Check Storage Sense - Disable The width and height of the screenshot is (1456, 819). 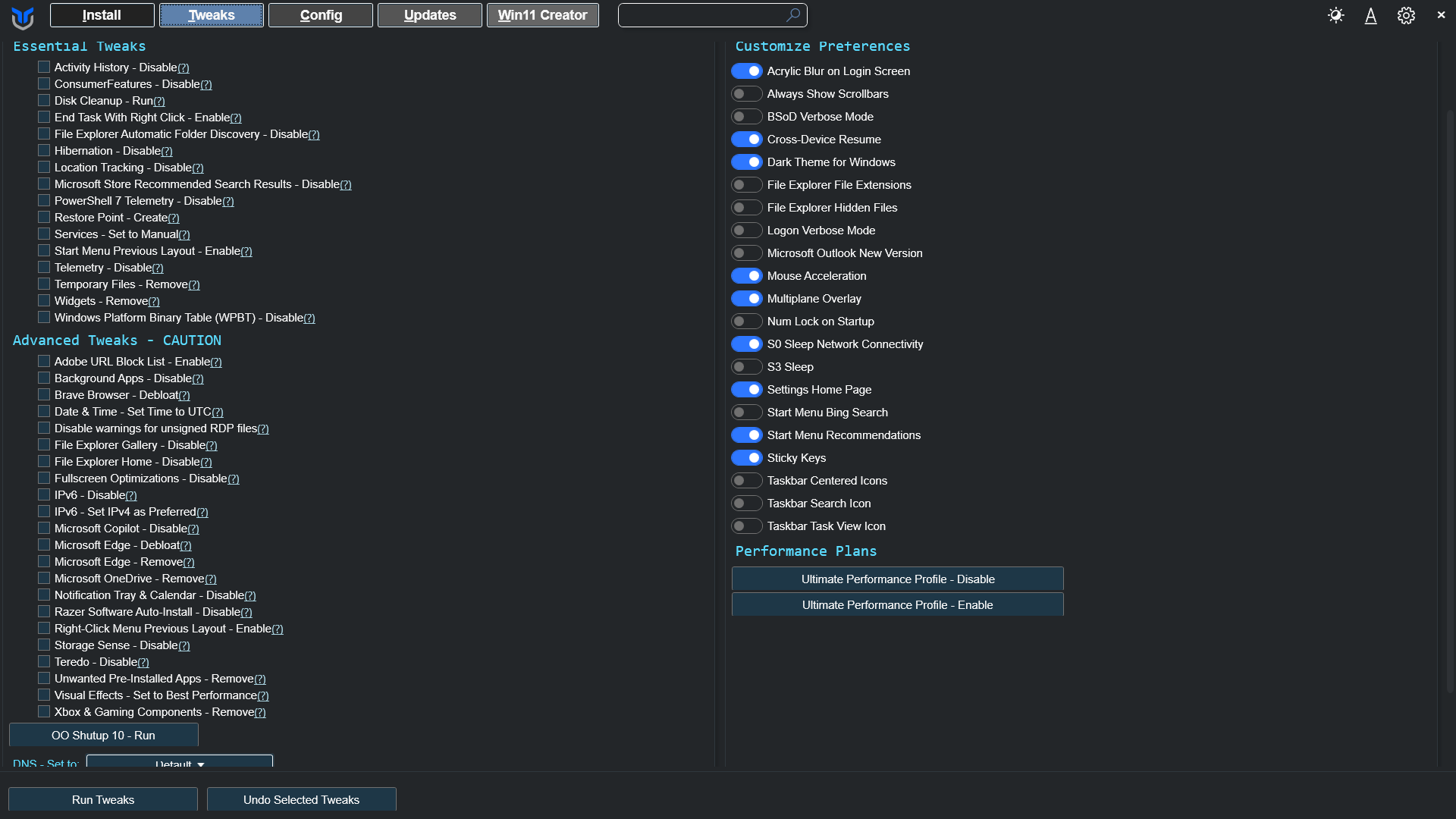pos(44,645)
